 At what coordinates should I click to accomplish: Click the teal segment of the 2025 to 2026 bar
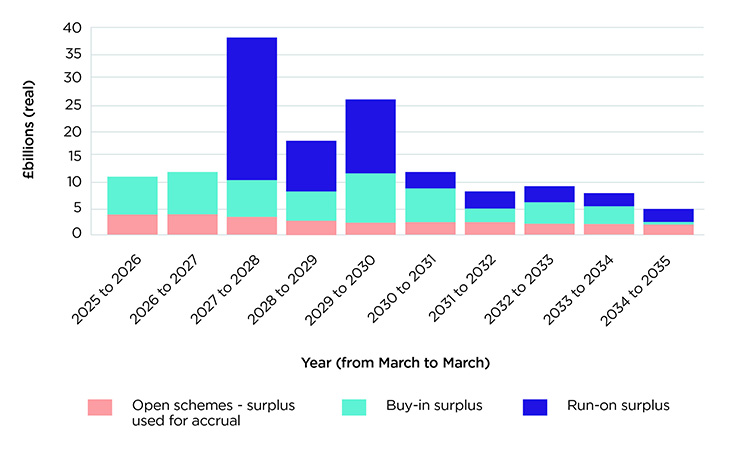(133, 195)
